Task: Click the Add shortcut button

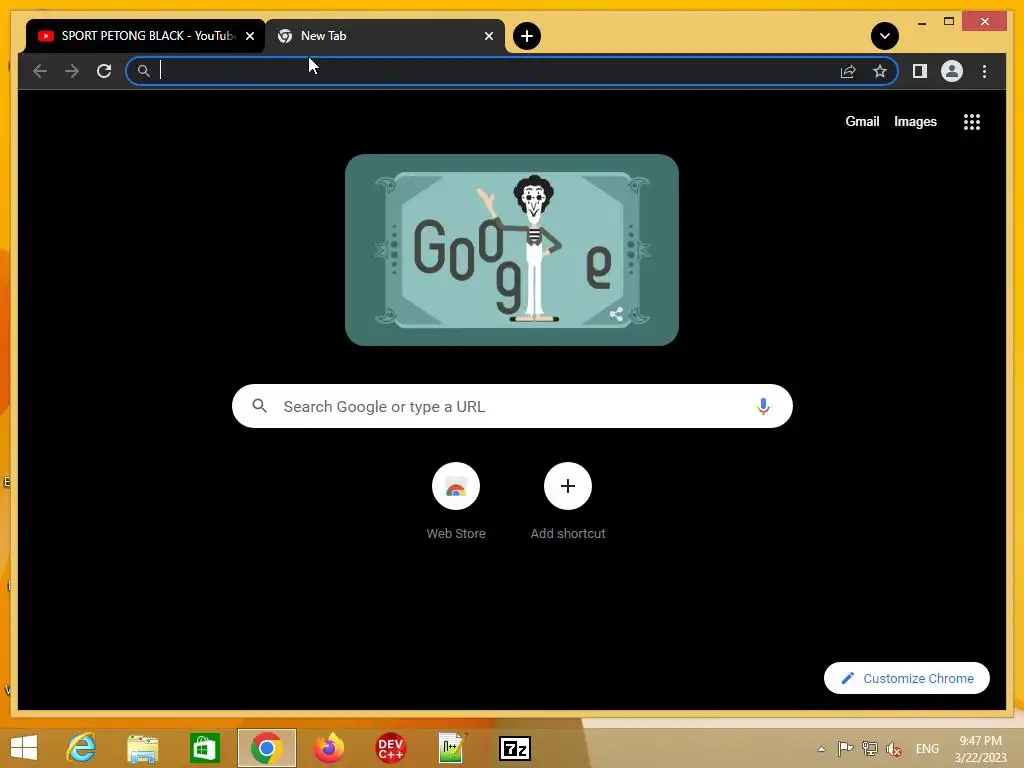Action: click(568, 501)
